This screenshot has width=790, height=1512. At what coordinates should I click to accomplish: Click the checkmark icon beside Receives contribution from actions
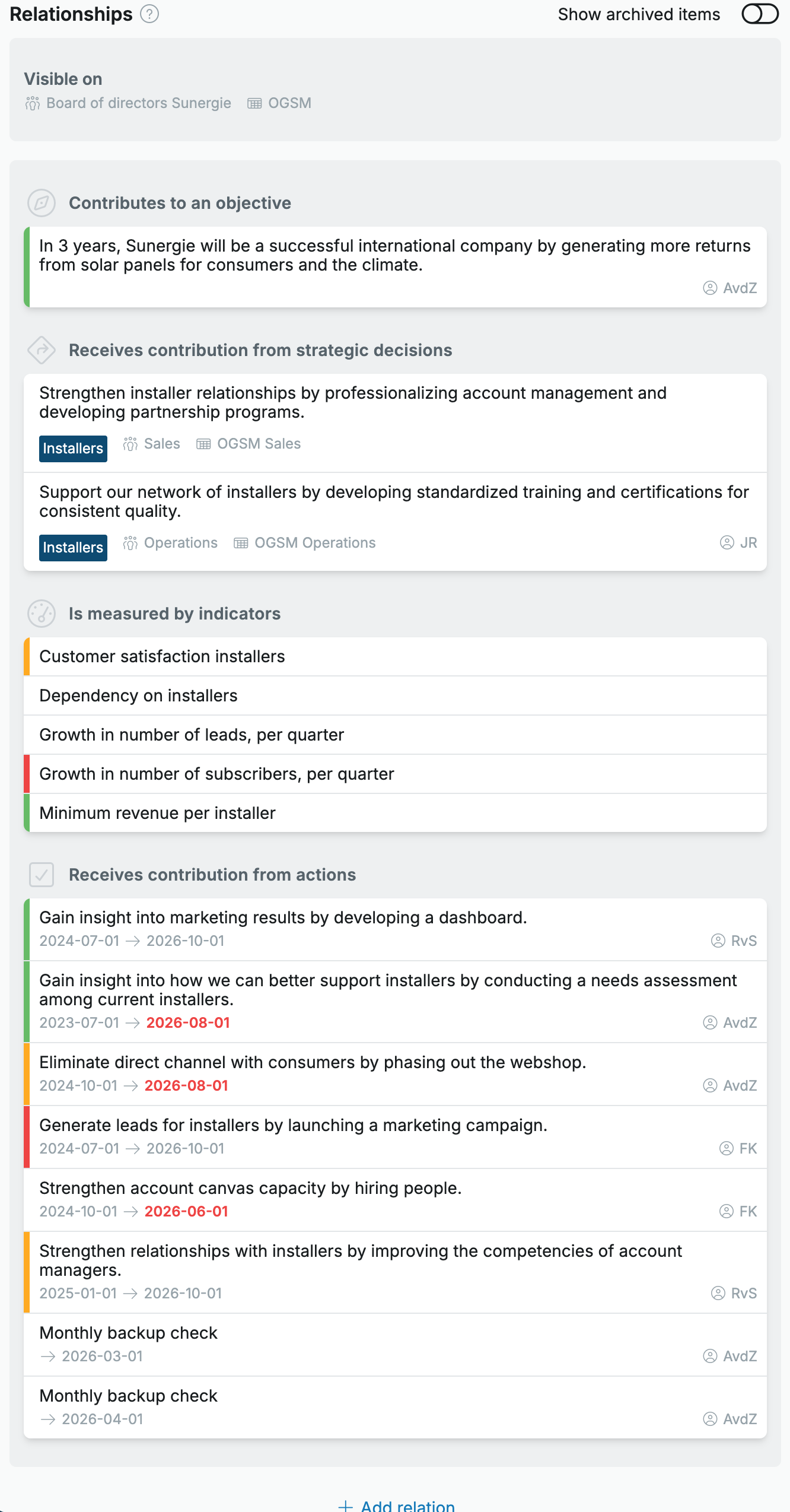[42, 875]
